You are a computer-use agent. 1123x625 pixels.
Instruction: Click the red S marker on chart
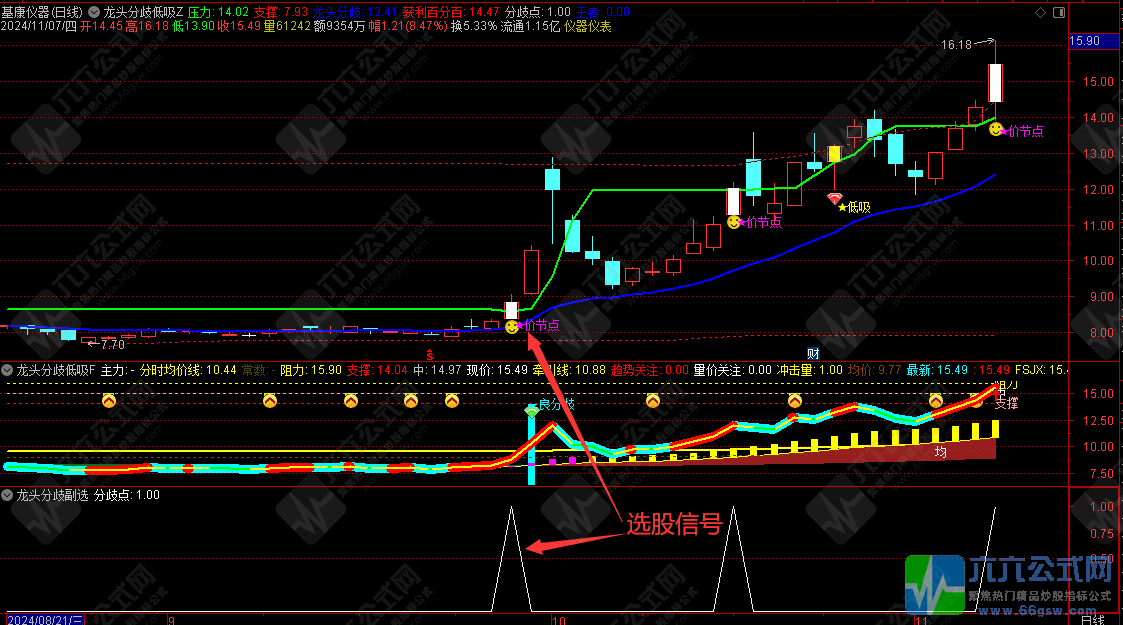pos(431,354)
